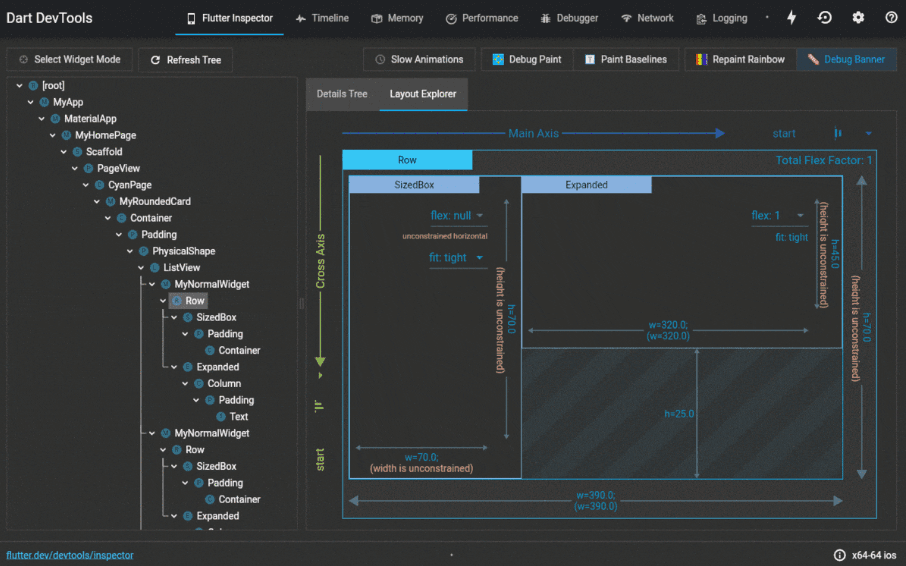This screenshot has height=566, width=906.
Task: Click the Row widget icon in tree
Action: (x=177, y=300)
